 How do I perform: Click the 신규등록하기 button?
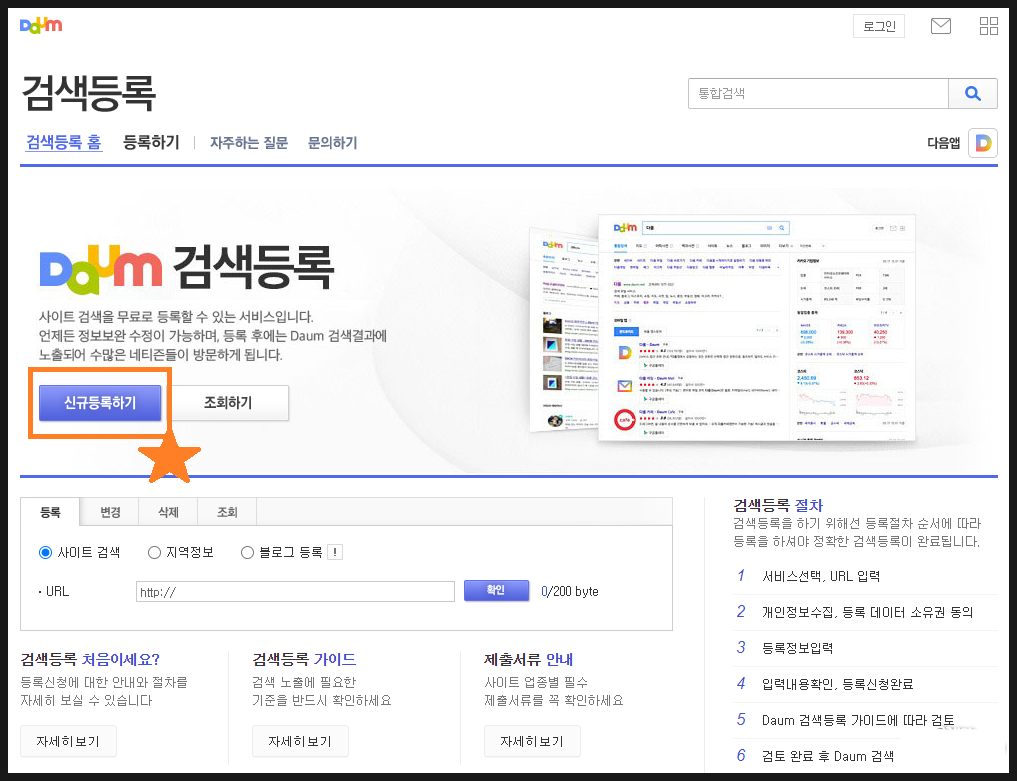(100, 403)
